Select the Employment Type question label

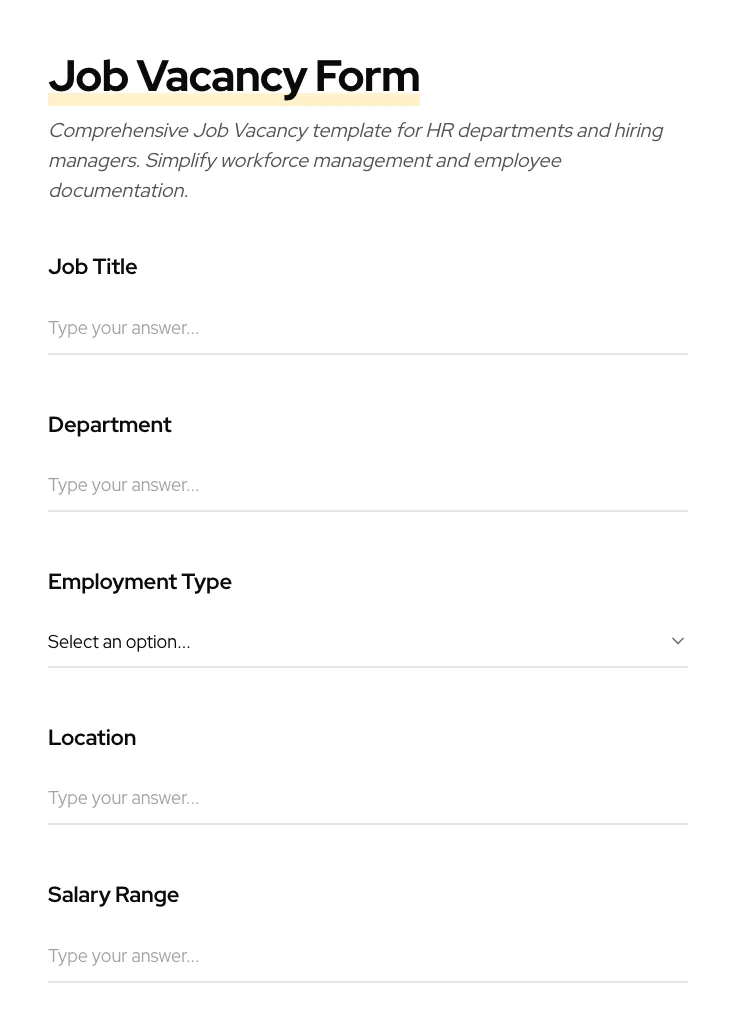pyautogui.click(x=140, y=582)
